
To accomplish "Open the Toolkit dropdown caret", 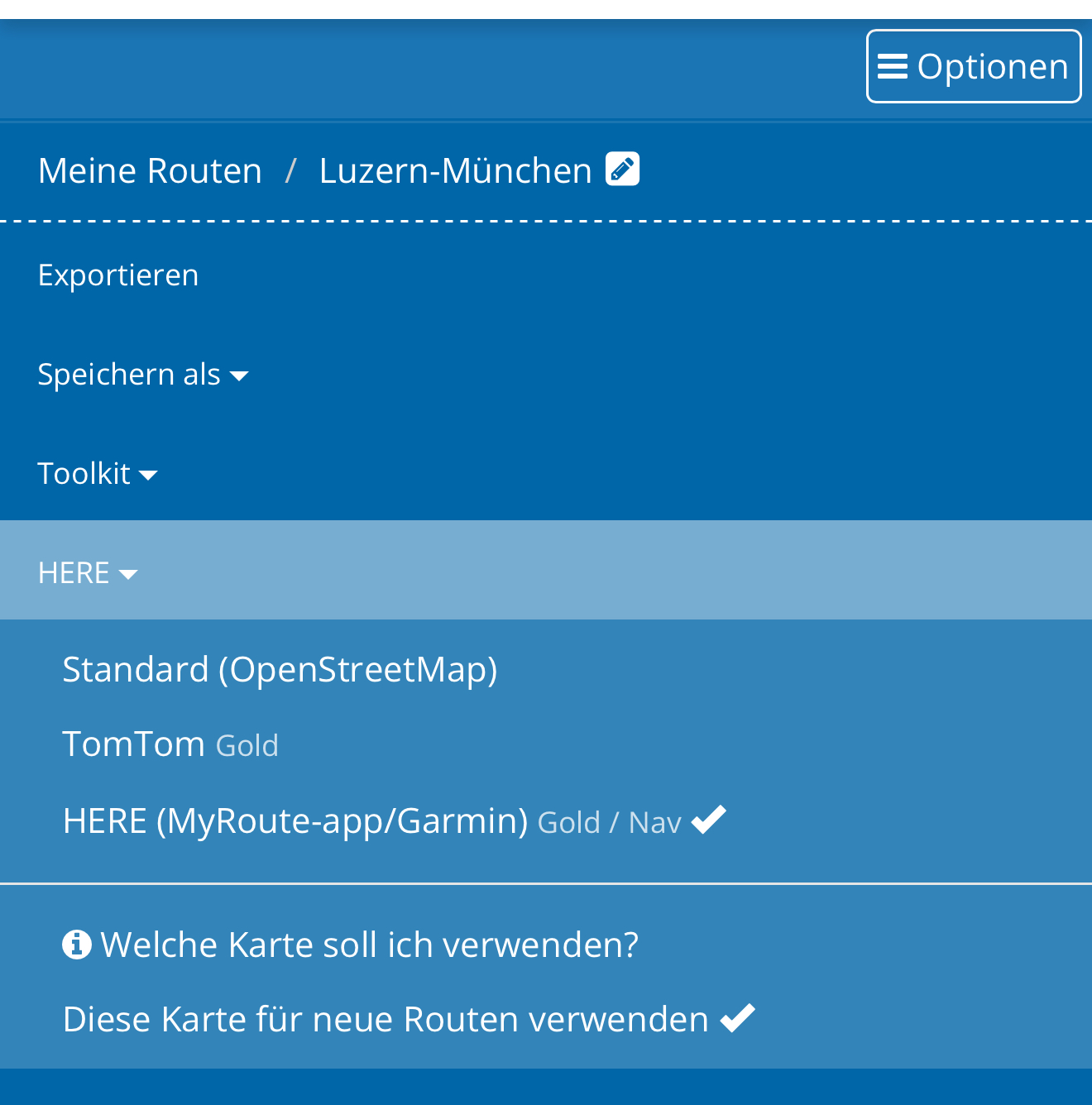I will point(148,476).
